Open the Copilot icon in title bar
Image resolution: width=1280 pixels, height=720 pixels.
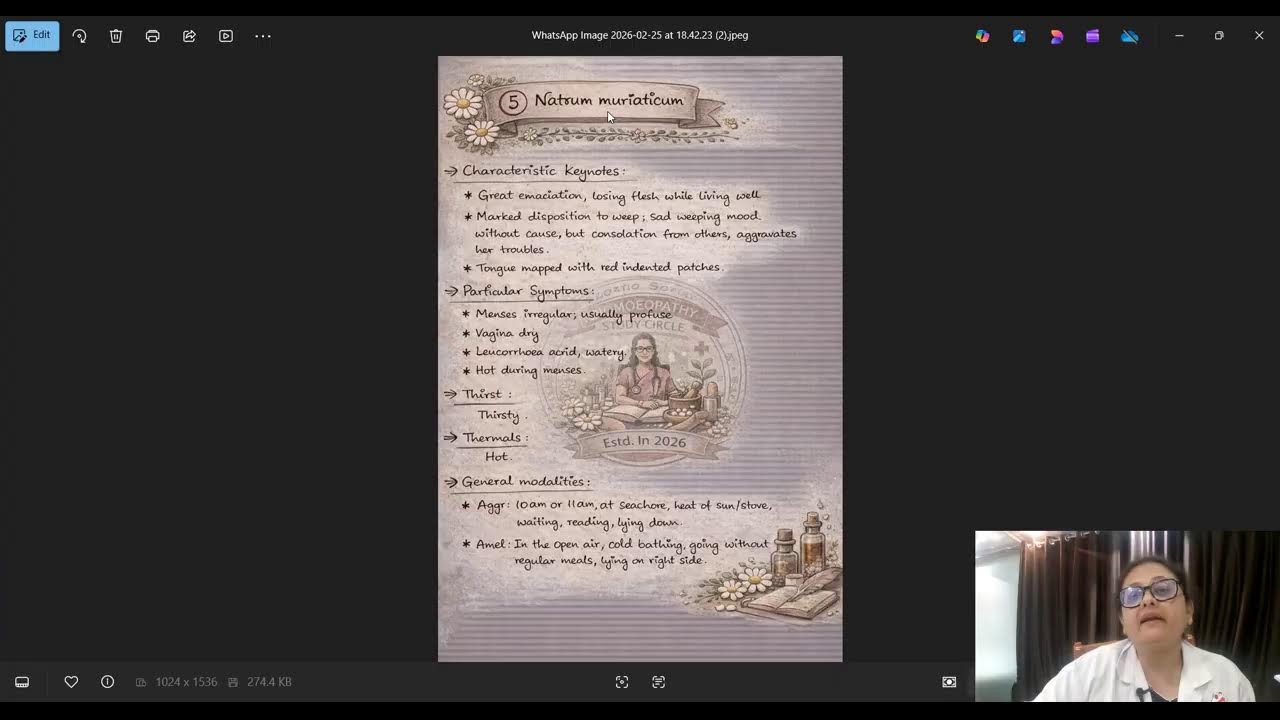[982, 36]
